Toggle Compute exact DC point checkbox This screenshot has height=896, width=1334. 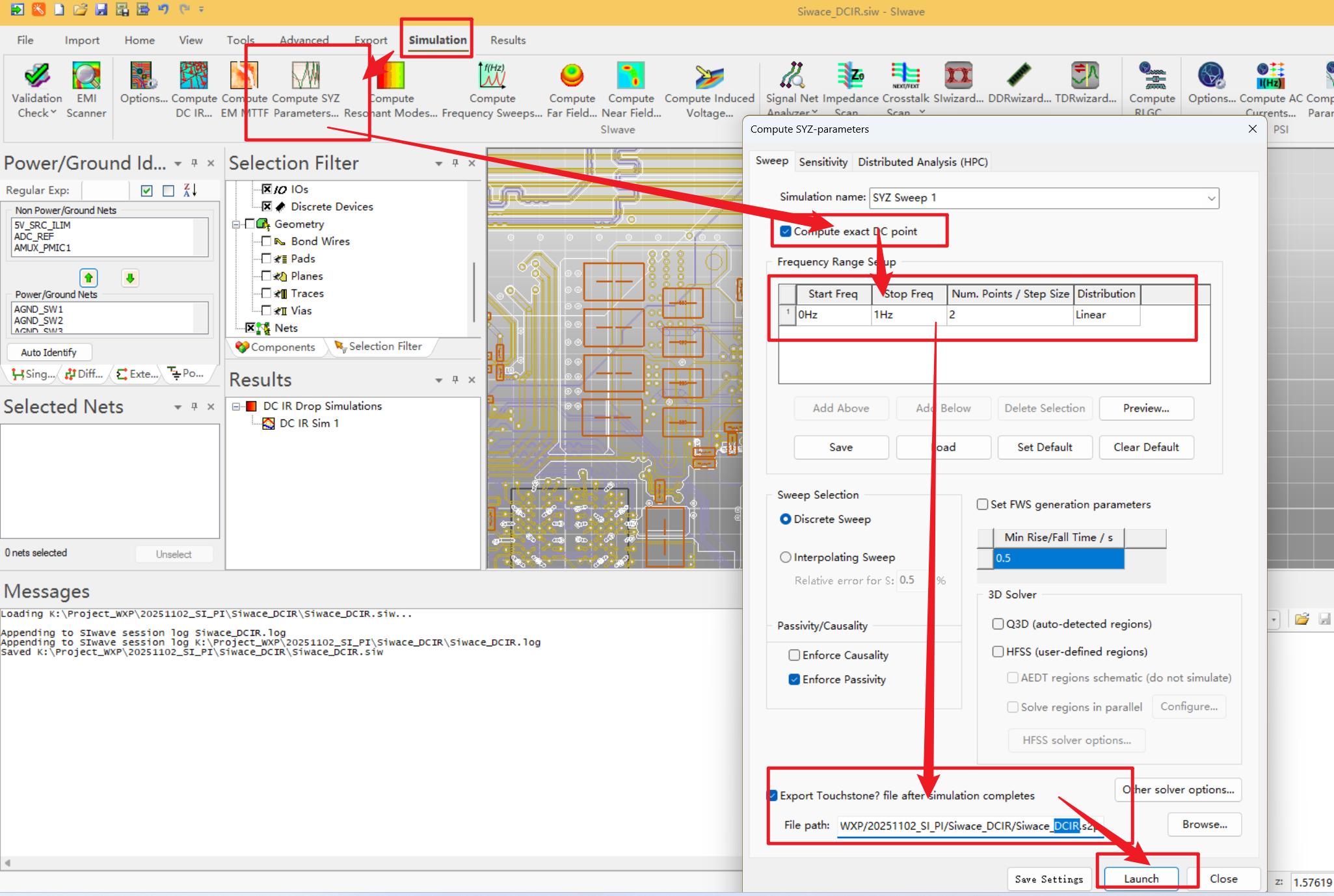[x=786, y=231]
